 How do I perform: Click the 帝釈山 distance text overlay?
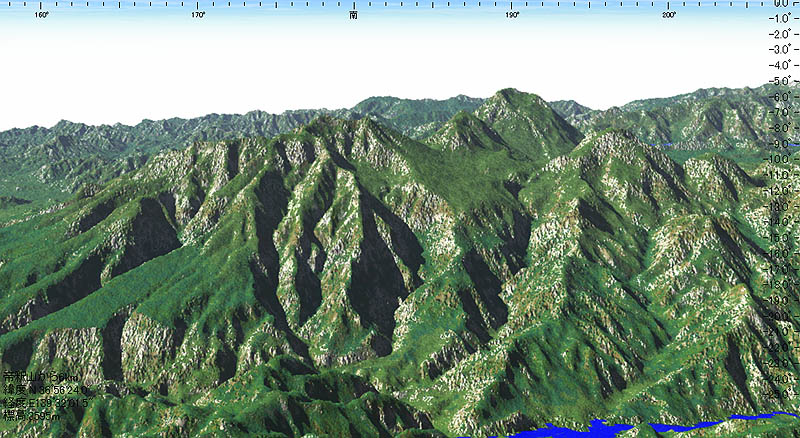click(38, 376)
